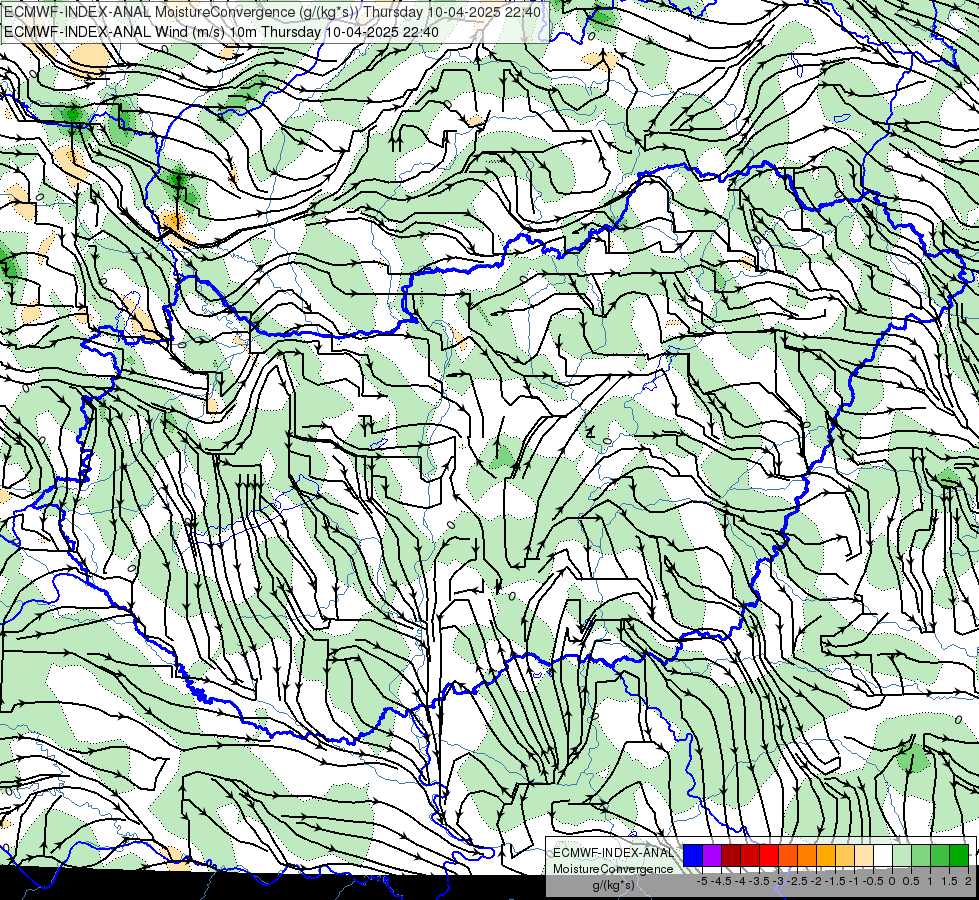The height and width of the screenshot is (900, 979).
Task: Click the -2 value on the legend scale
Action: 816,881
